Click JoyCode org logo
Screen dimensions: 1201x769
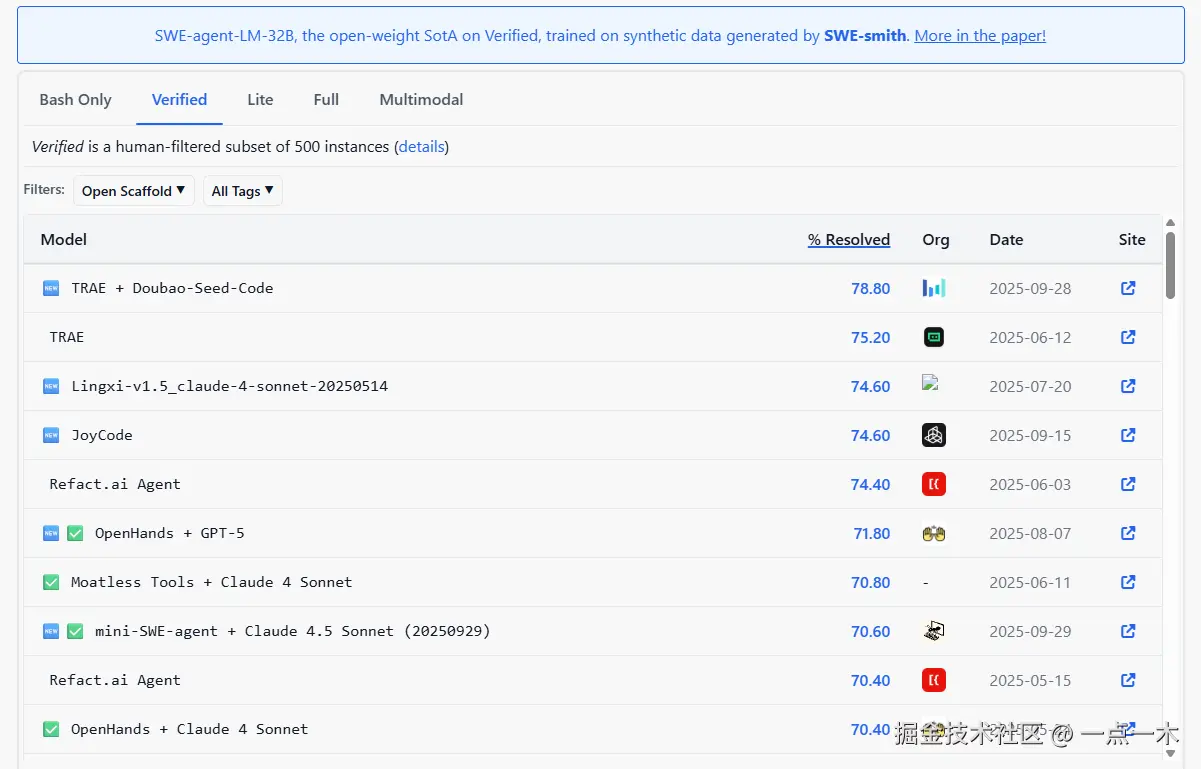tap(934, 435)
